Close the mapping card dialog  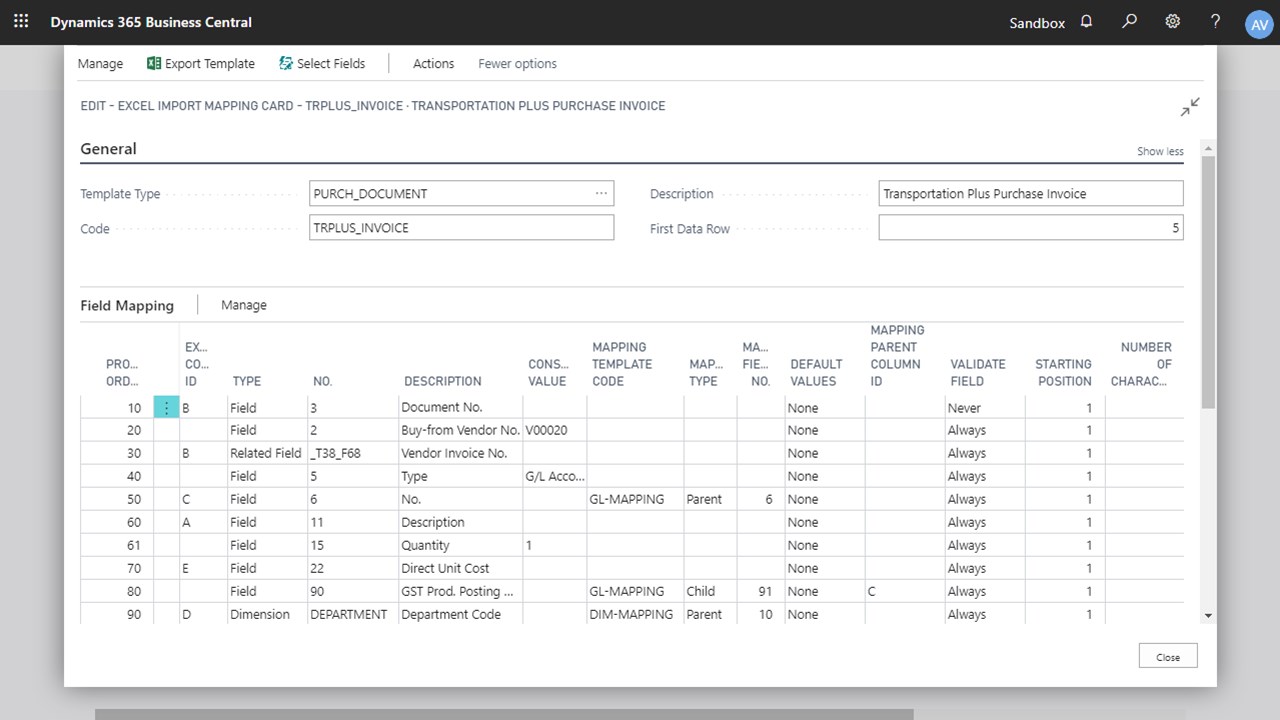tap(1168, 657)
